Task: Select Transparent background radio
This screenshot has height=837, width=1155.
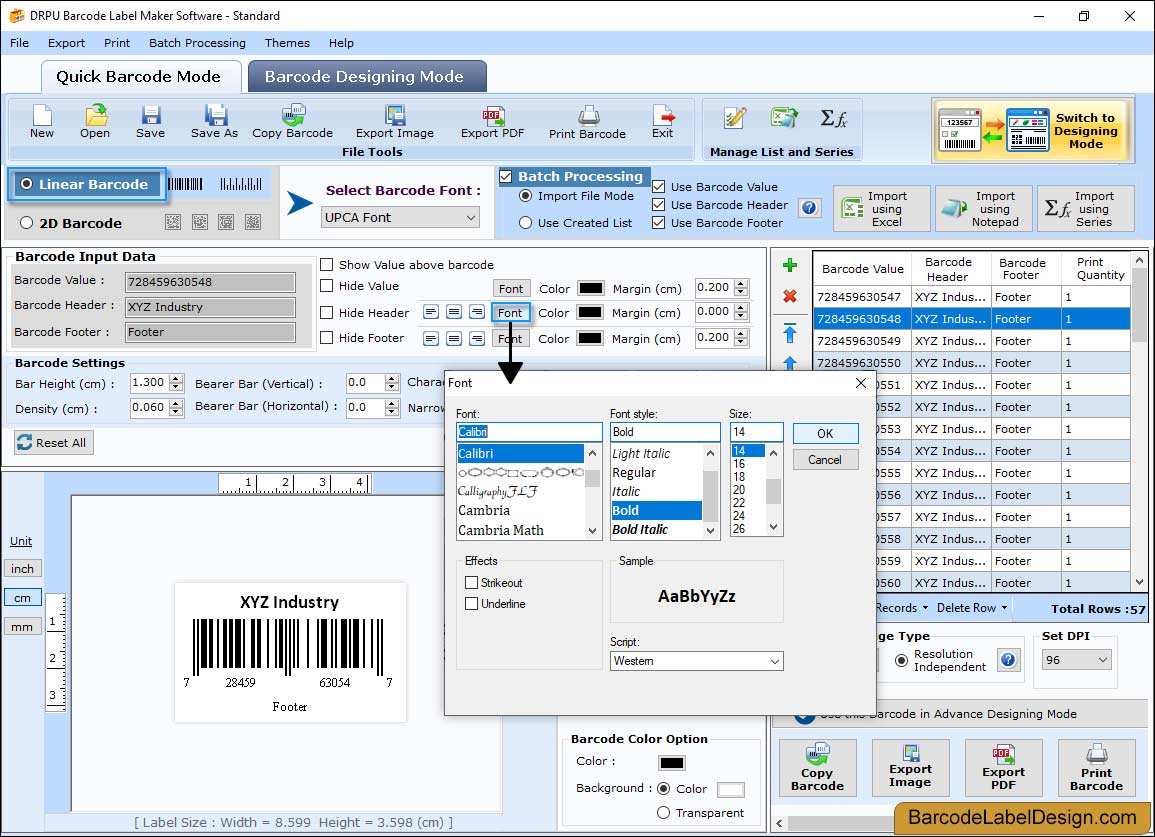Action: point(663,813)
